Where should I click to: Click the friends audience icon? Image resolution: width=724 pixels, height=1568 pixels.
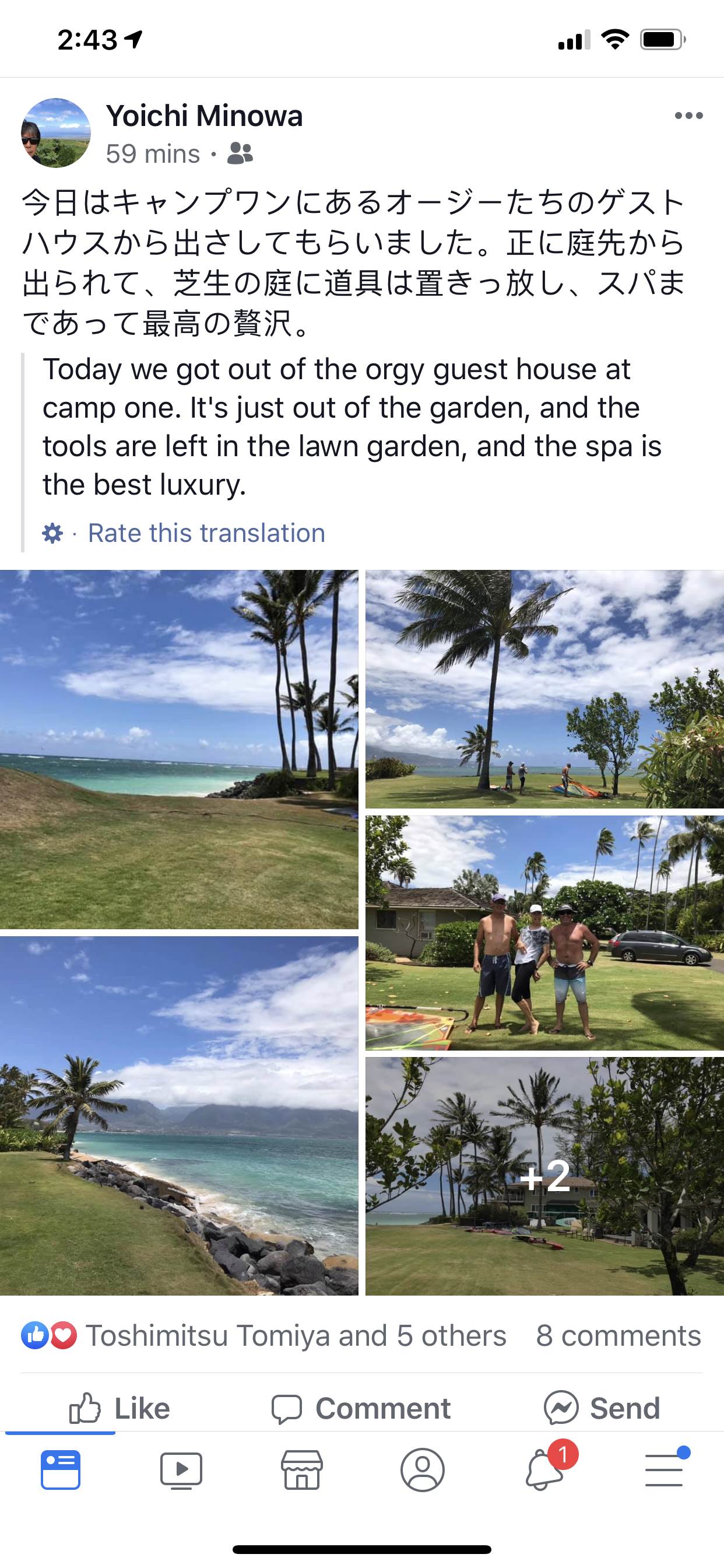pos(240,153)
